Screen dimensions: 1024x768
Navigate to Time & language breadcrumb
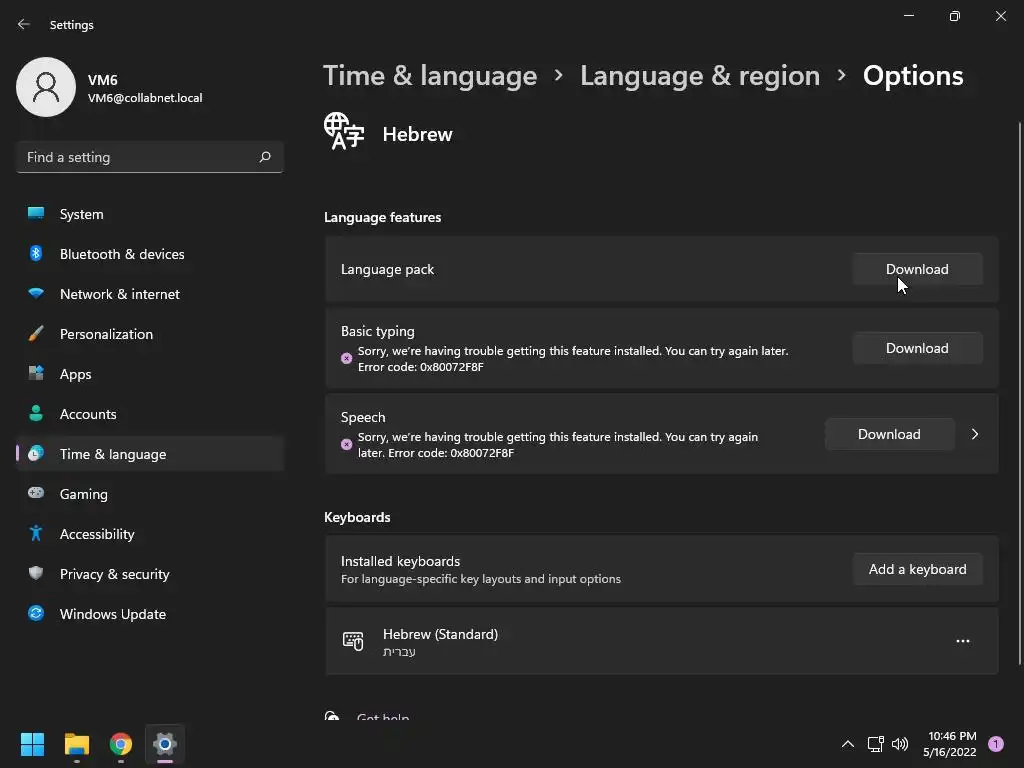coord(430,76)
